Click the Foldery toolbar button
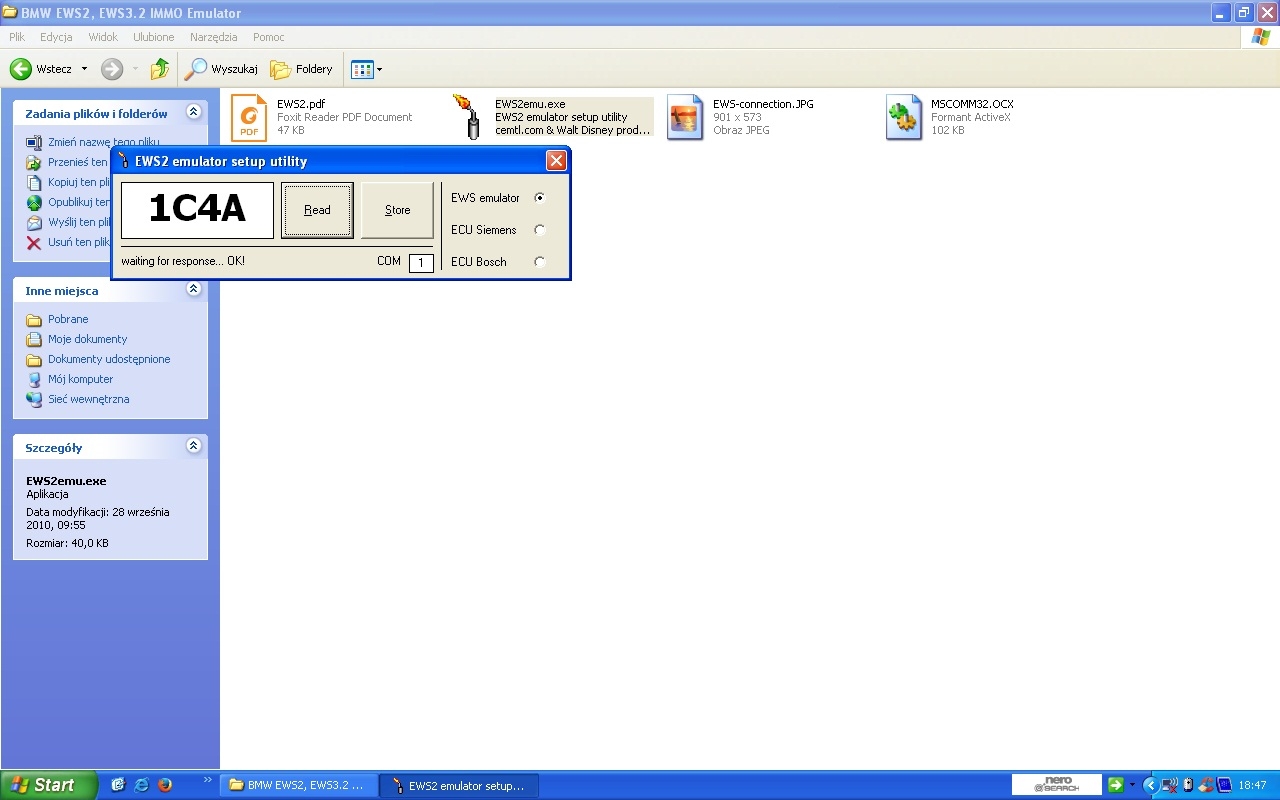 [x=302, y=69]
